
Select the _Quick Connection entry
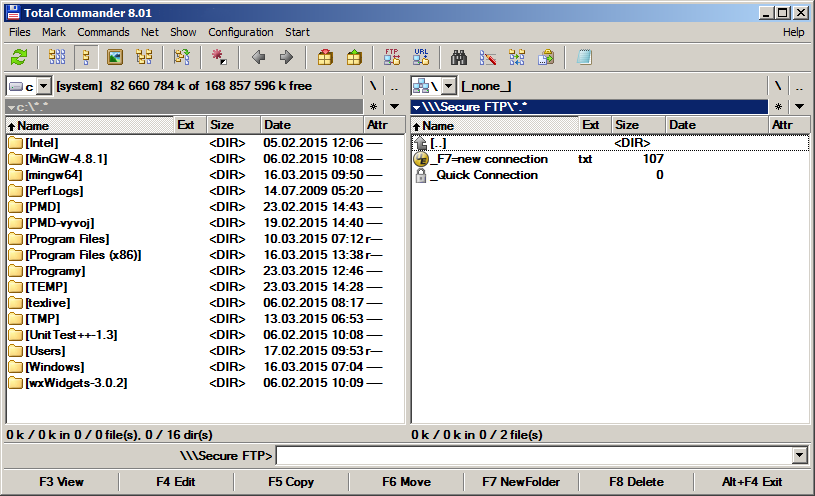coord(483,175)
